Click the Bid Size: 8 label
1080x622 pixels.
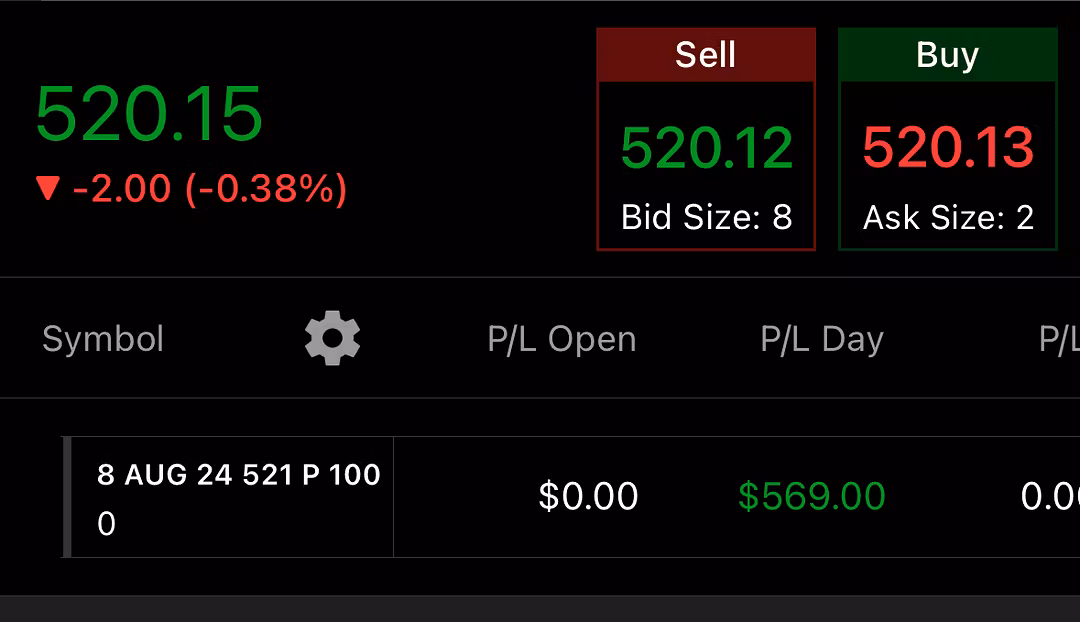pos(706,218)
